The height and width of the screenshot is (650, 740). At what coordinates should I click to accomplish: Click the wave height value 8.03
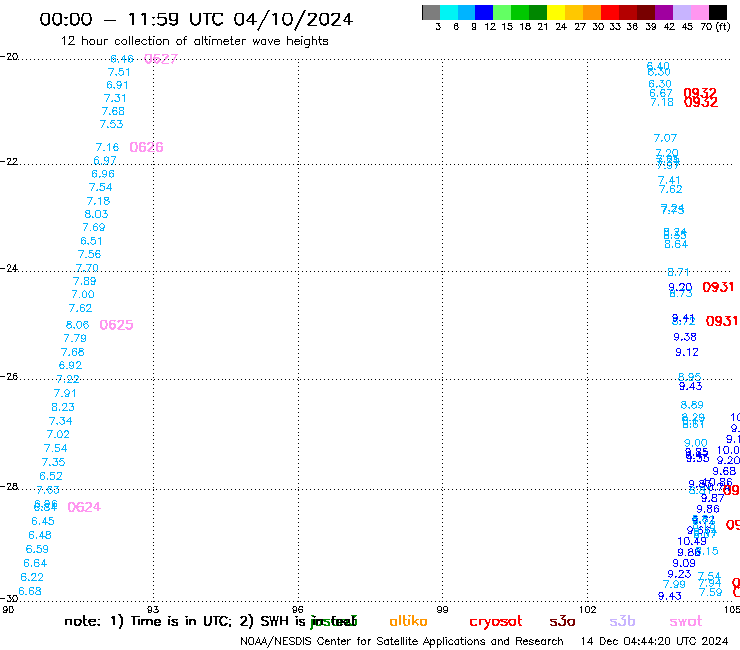point(96,214)
